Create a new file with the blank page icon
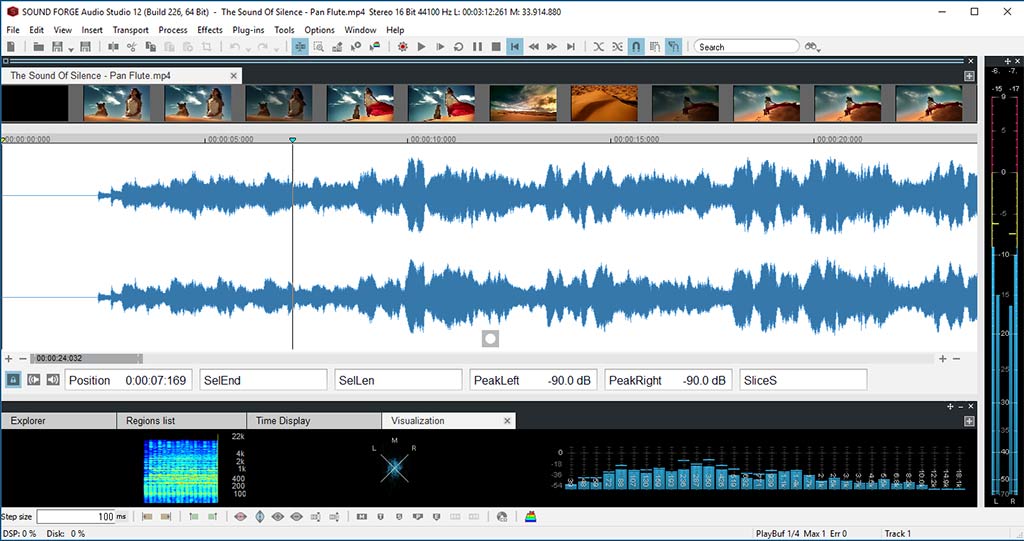Screen dimensions: 1024x541 11,47
